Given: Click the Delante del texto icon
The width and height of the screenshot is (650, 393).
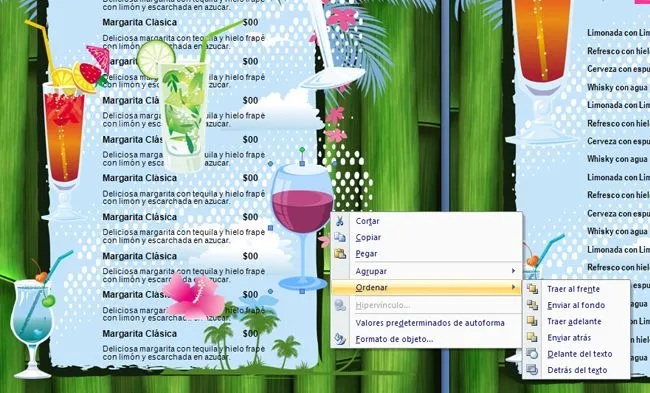Looking at the screenshot, I should (532, 354).
